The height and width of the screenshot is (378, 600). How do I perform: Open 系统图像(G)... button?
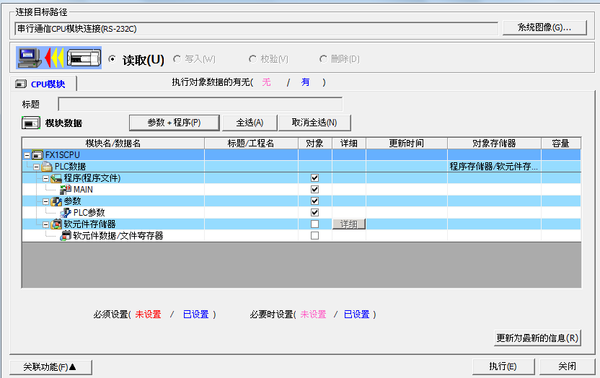pos(545,28)
